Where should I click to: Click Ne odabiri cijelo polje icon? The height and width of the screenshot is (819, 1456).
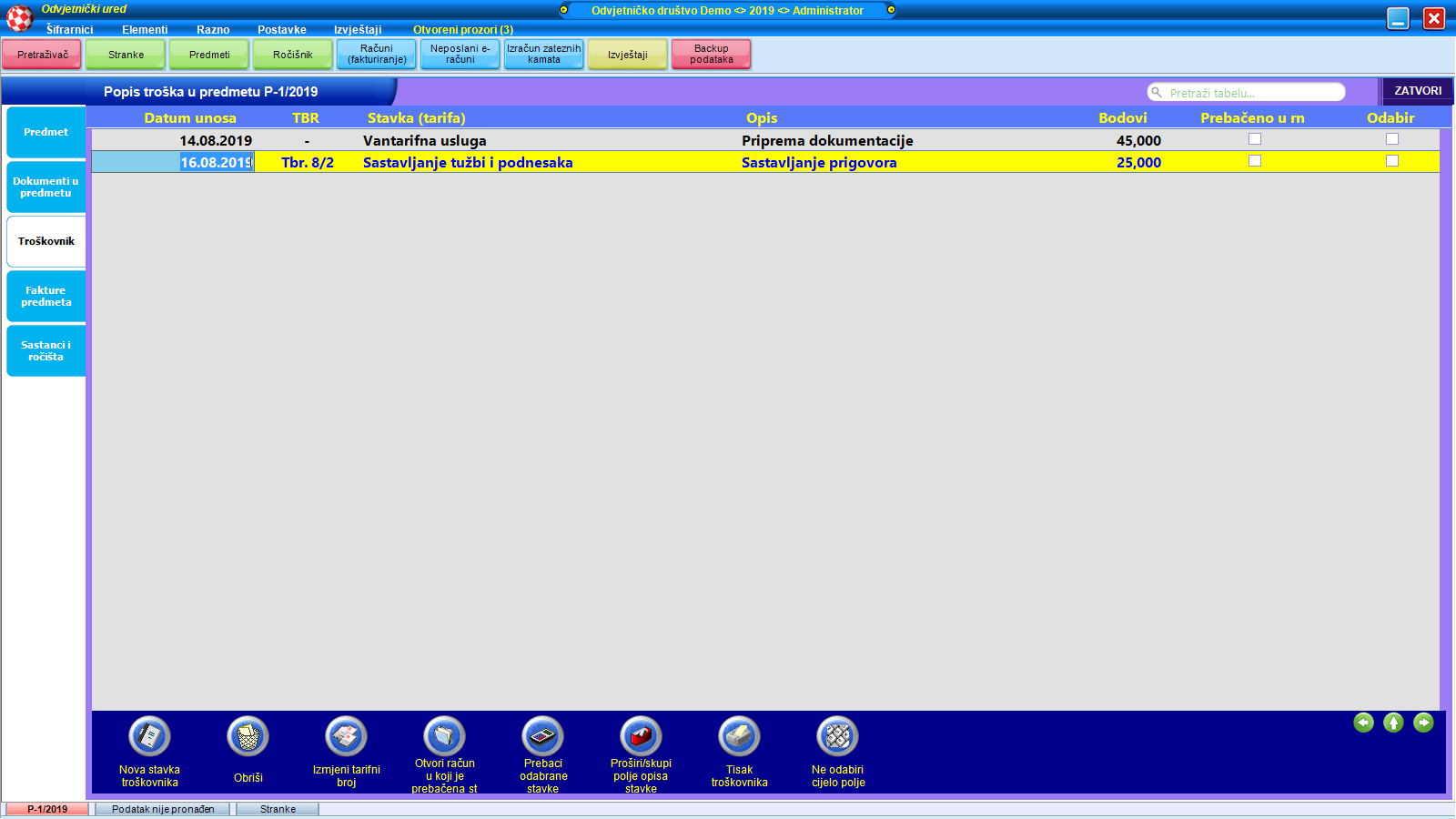[838, 736]
